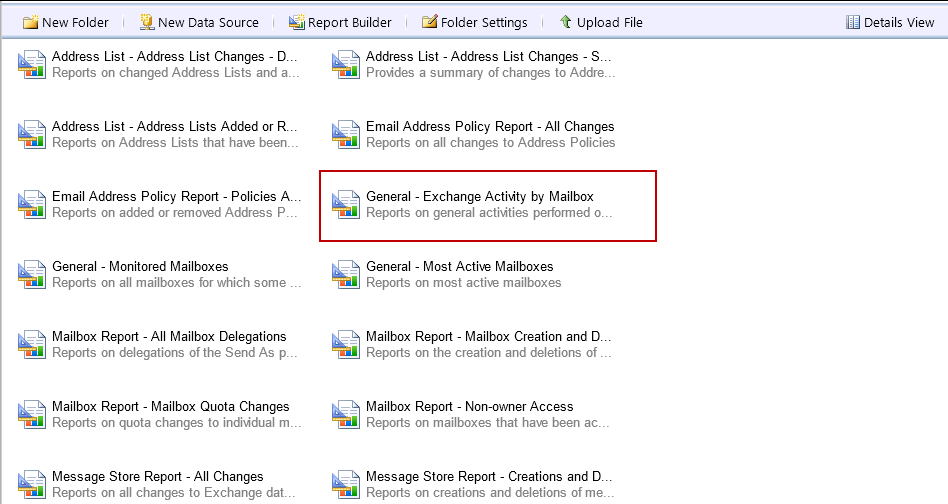Launch Report Builder
This screenshot has width=948, height=504.
click(x=349, y=22)
